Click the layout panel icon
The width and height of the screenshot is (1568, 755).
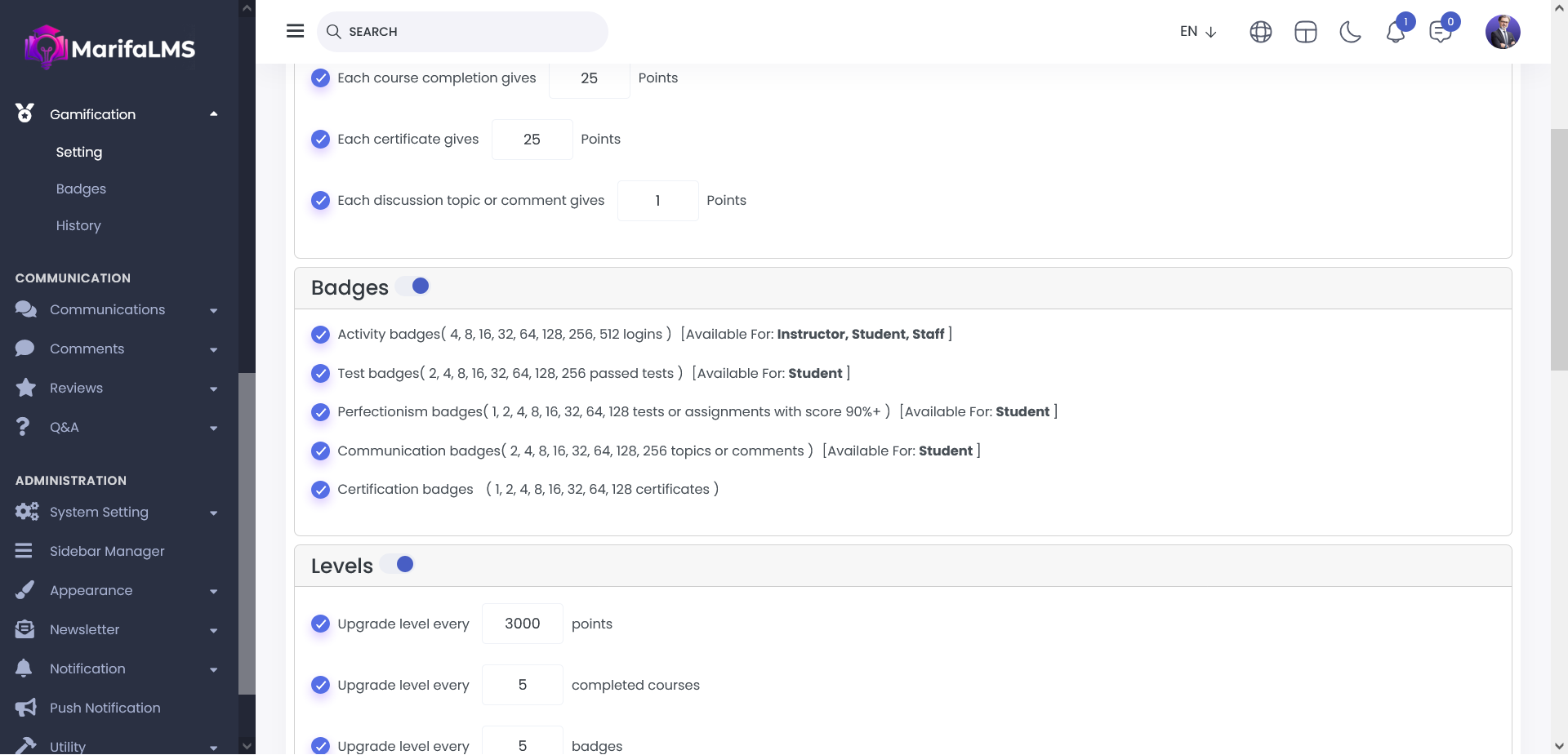point(1305,33)
